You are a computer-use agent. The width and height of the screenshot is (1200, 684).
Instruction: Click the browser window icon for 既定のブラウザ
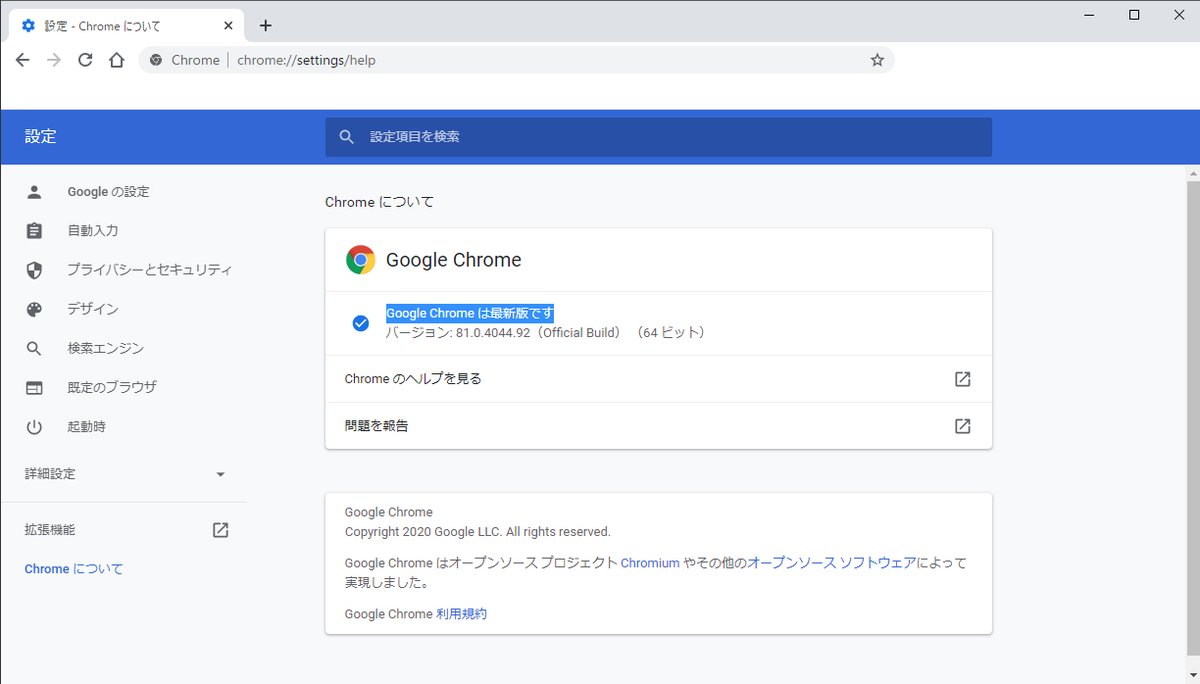click(34, 387)
